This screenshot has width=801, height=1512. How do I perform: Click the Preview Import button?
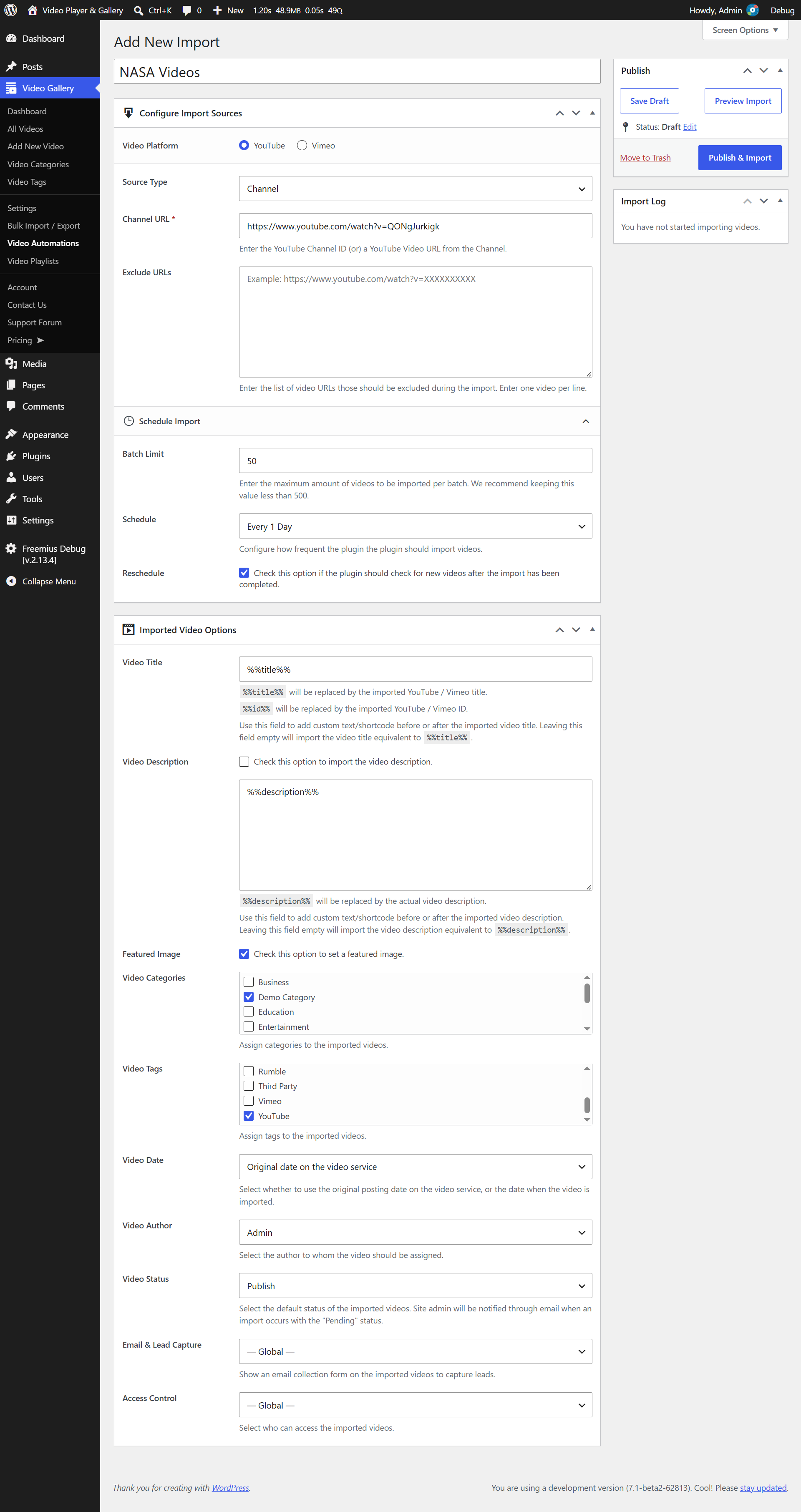point(743,101)
